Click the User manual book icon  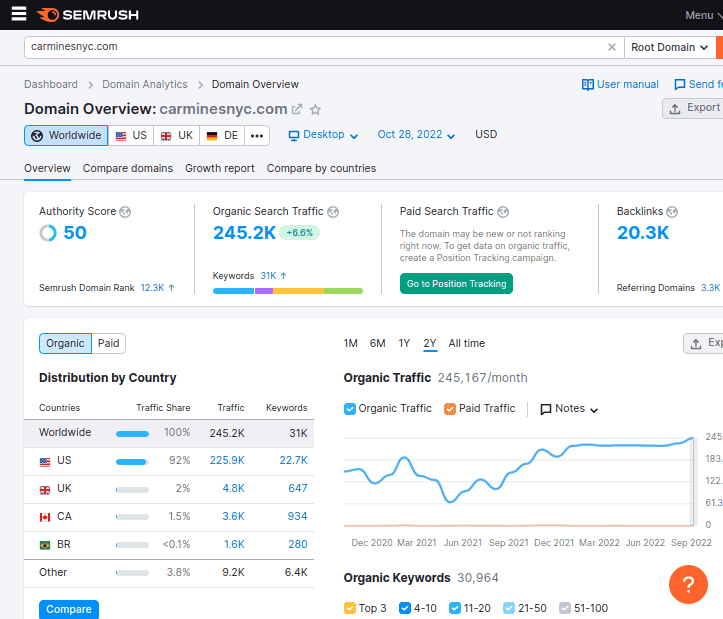(587, 84)
